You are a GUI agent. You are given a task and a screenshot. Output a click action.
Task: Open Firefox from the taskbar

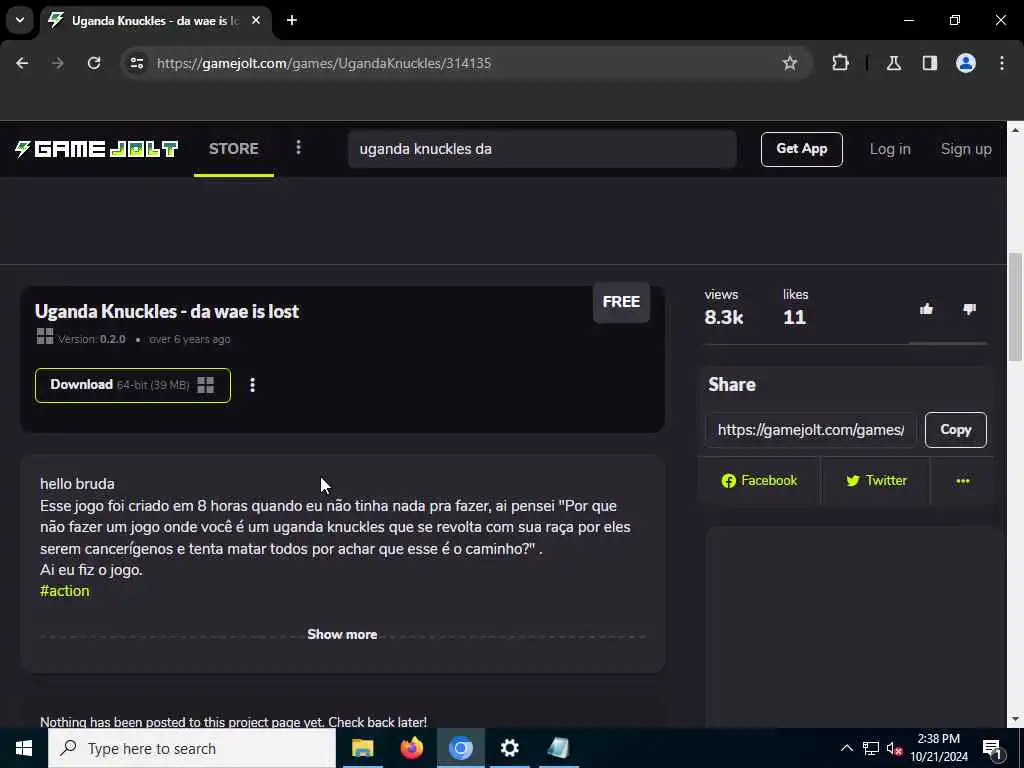click(411, 748)
